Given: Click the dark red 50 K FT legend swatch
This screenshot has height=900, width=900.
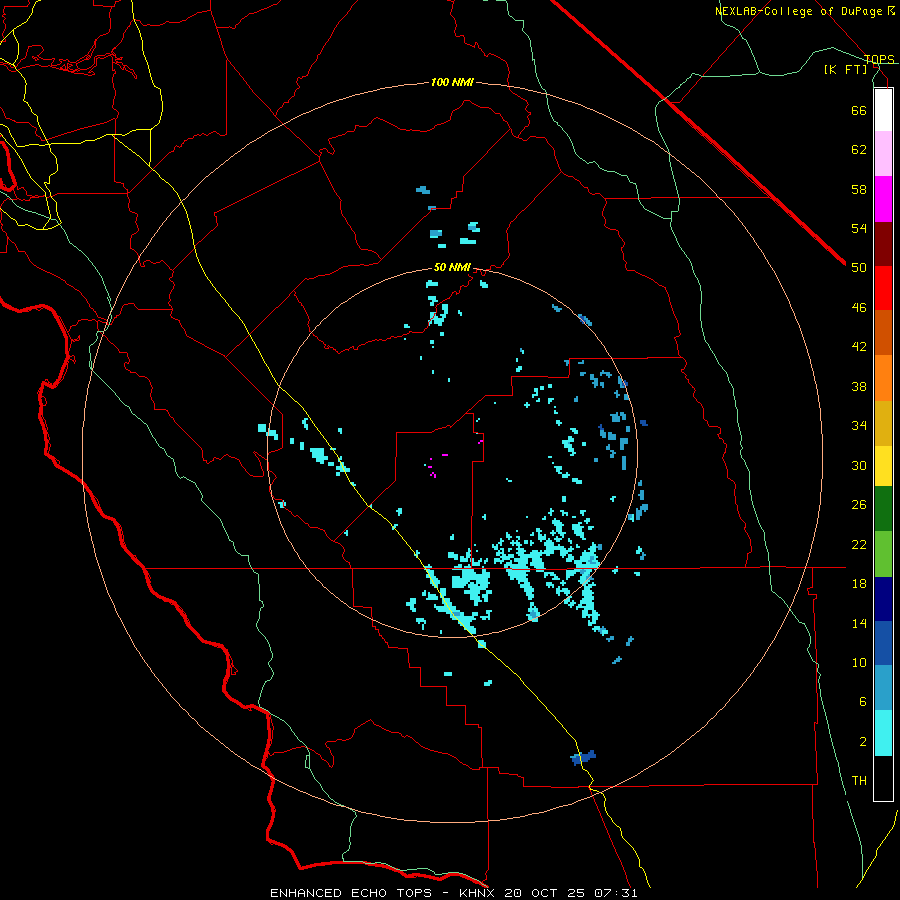Looking at the screenshot, I should pyautogui.click(x=883, y=244).
